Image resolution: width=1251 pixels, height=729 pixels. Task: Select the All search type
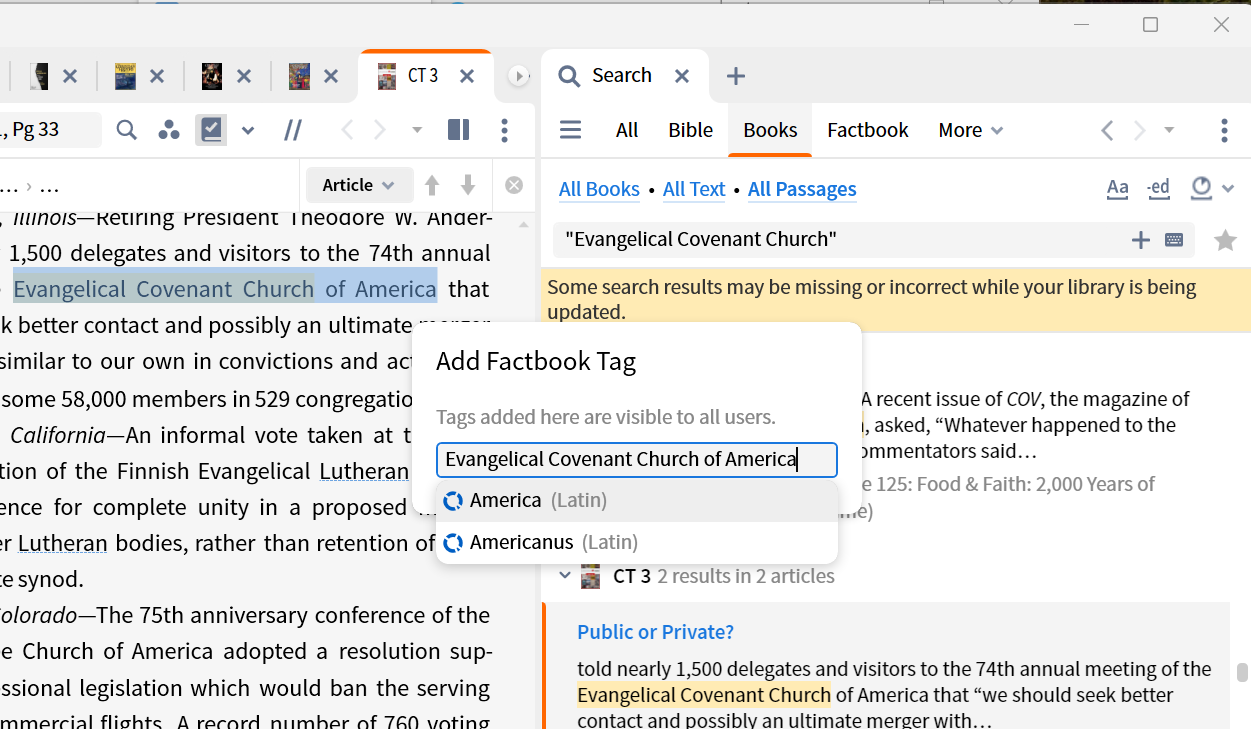point(627,130)
